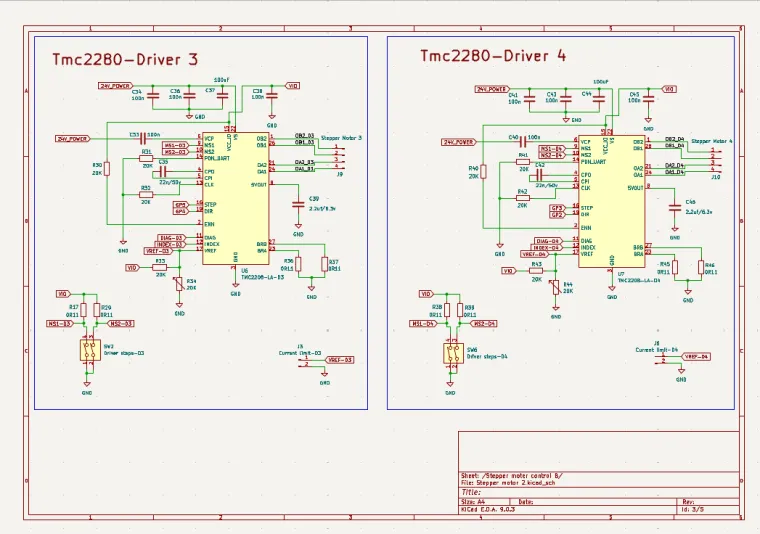
Task: Select the R34 potentiometer in Driver 3
Action: click(180, 285)
